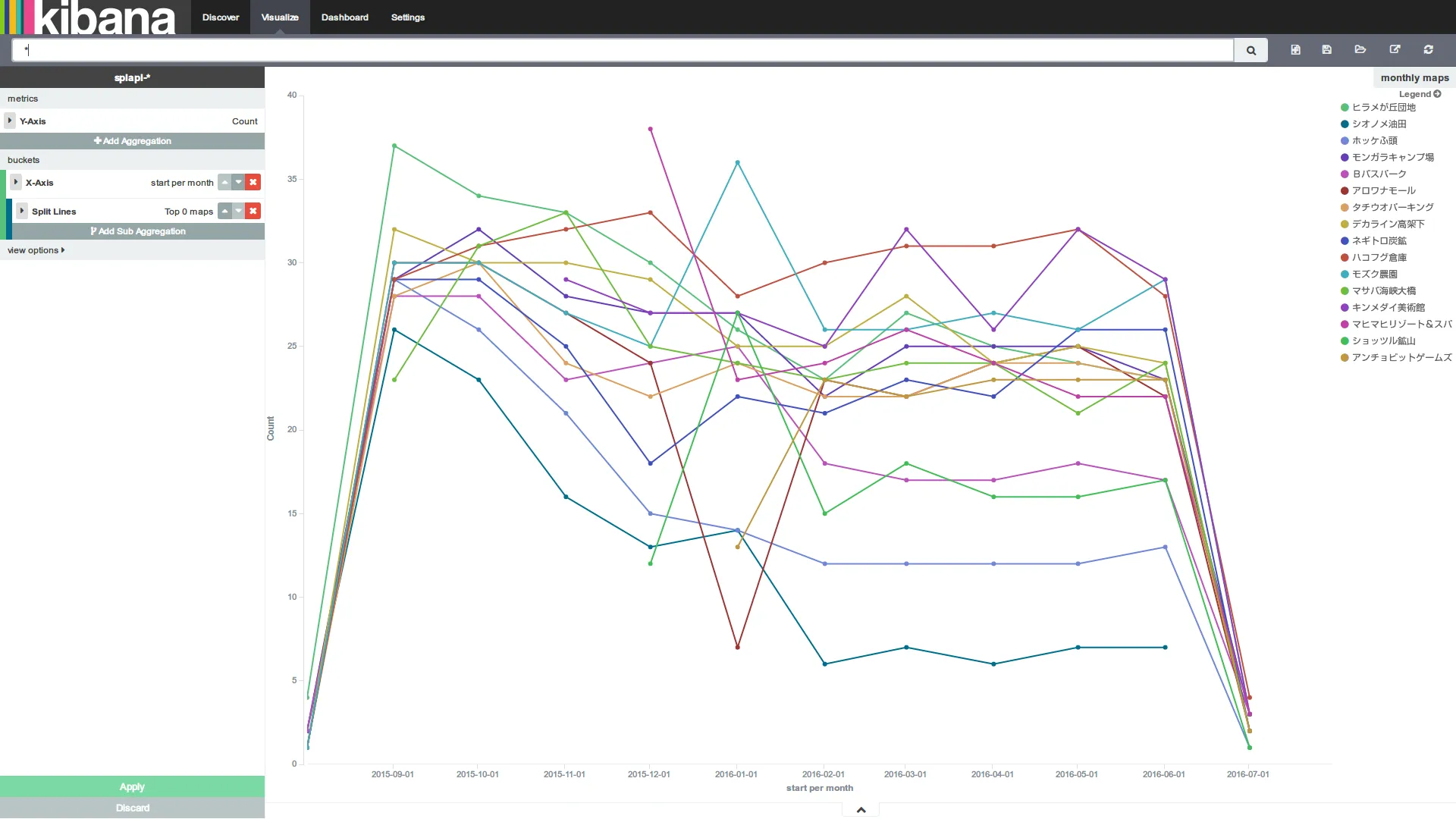Click the Legend heading text
This screenshot has height=819, width=1456.
tap(1414, 94)
